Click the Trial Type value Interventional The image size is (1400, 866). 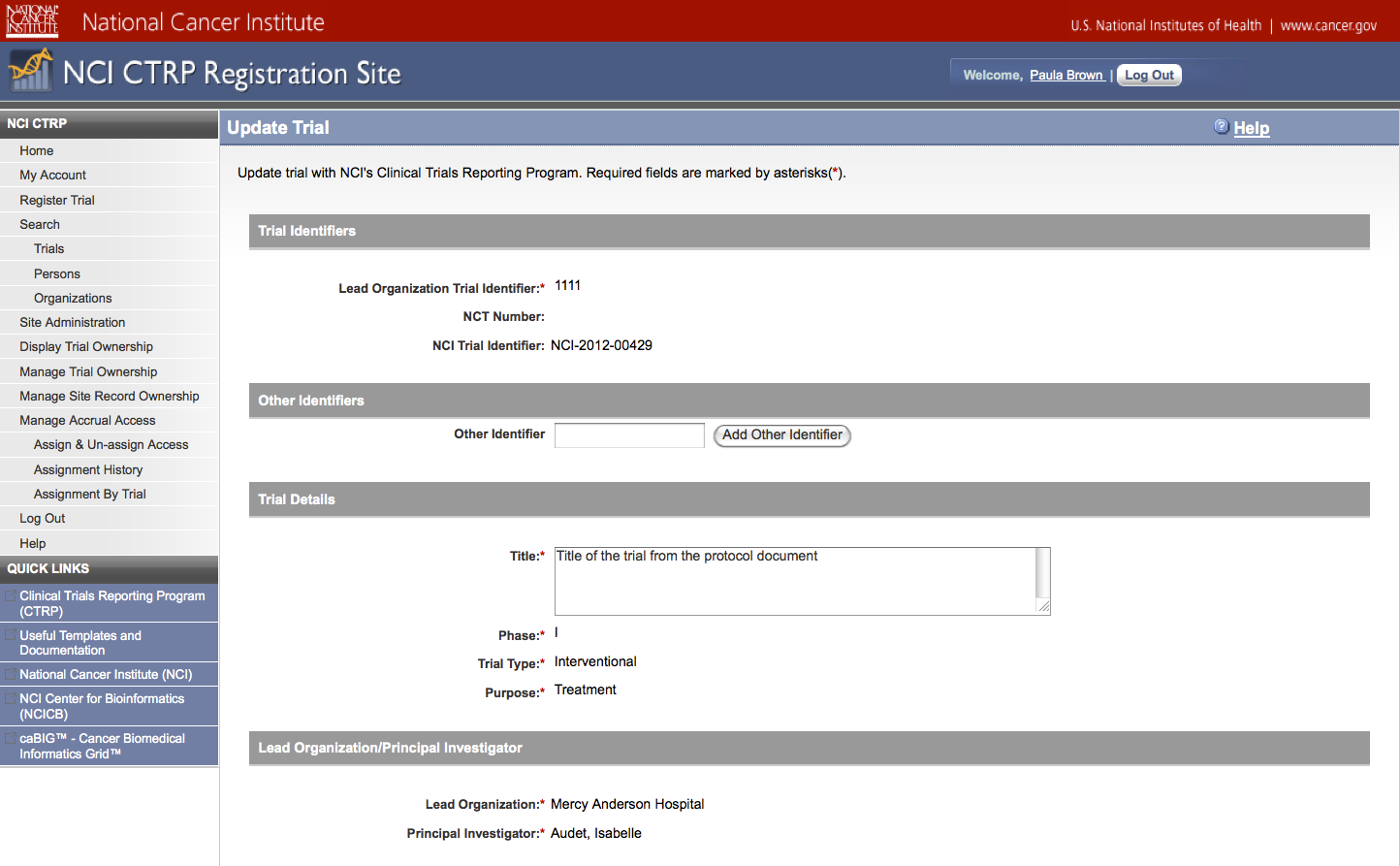[595, 661]
